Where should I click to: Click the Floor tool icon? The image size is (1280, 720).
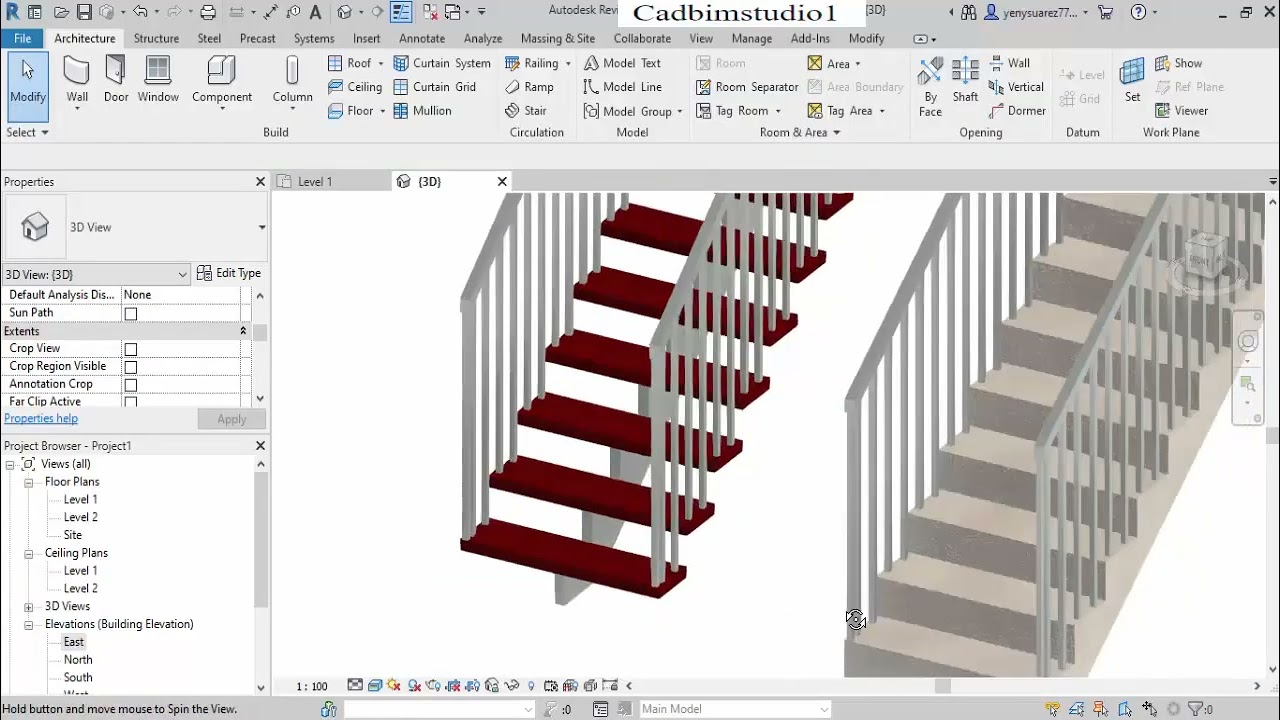pyautogui.click(x=336, y=111)
